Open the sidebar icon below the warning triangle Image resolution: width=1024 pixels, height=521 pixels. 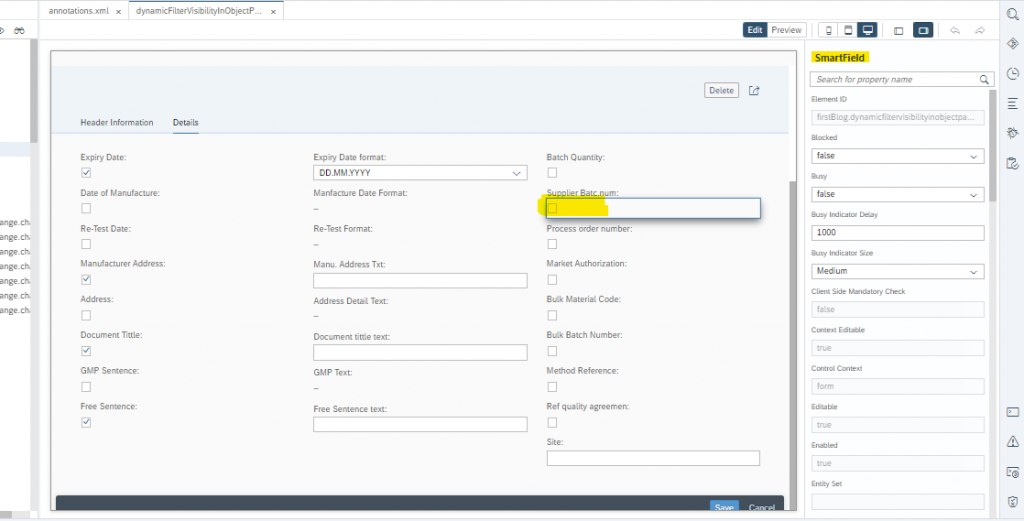click(1012, 472)
